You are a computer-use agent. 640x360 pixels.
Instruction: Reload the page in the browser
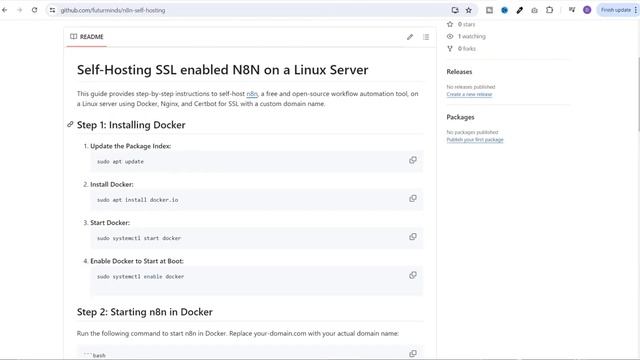34,10
